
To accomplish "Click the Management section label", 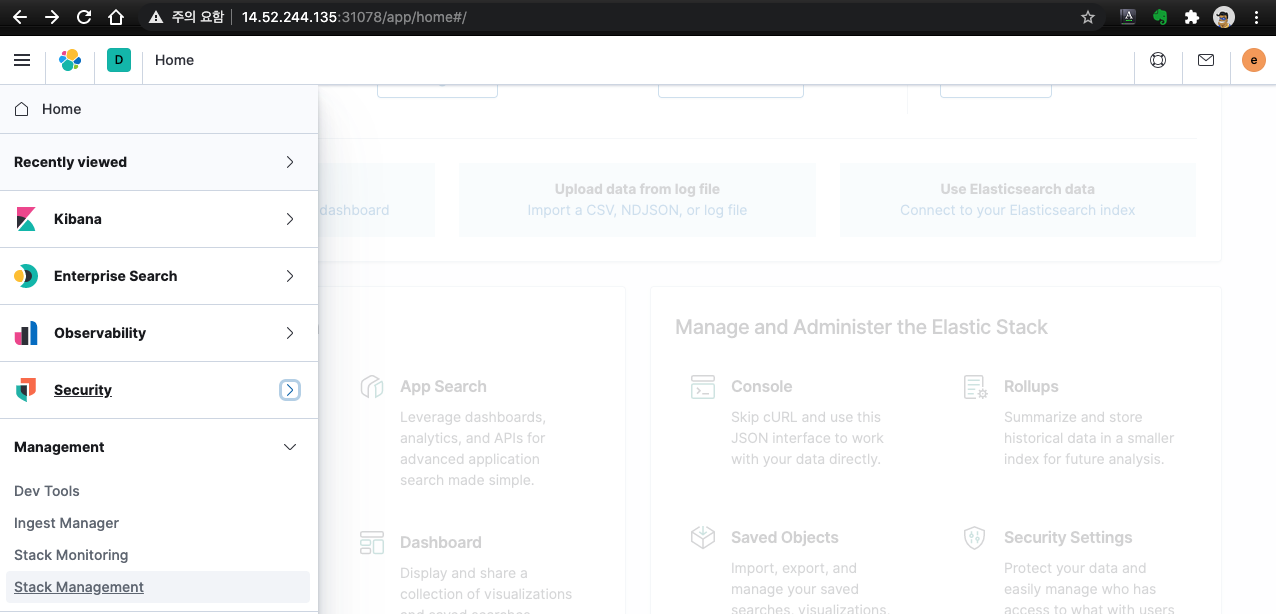I will 59,447.
